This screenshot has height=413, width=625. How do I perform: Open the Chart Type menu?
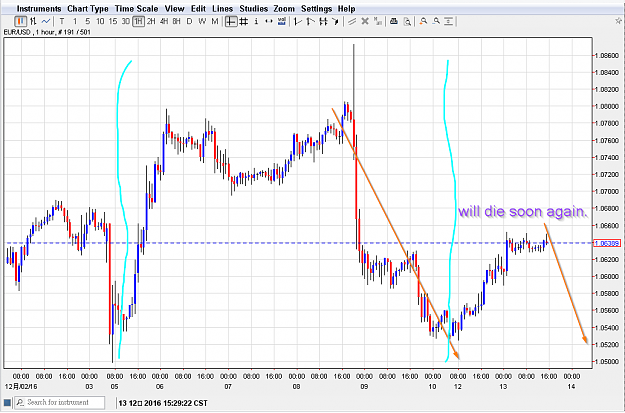[88, 9]
